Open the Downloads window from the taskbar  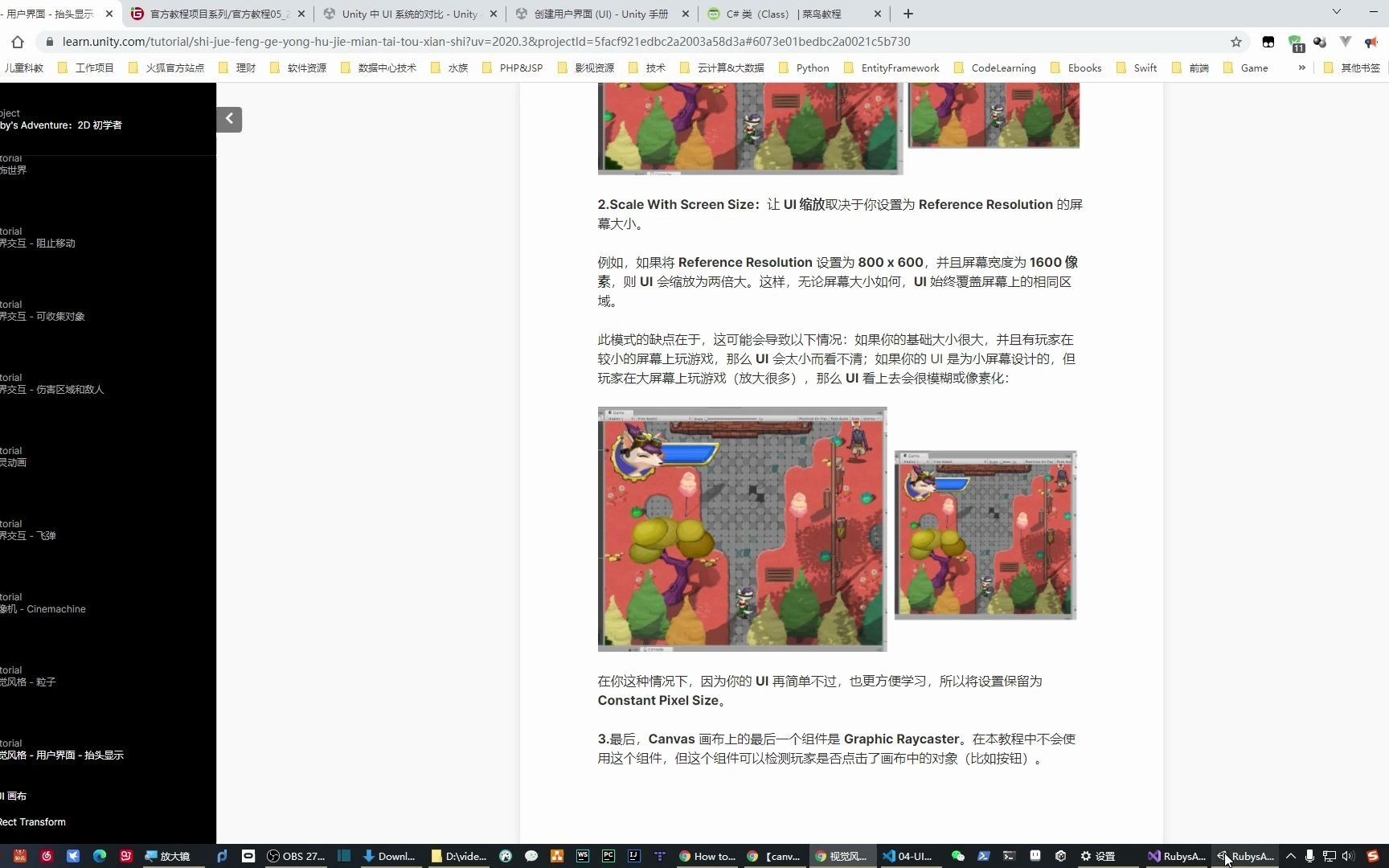pos(389,856)
